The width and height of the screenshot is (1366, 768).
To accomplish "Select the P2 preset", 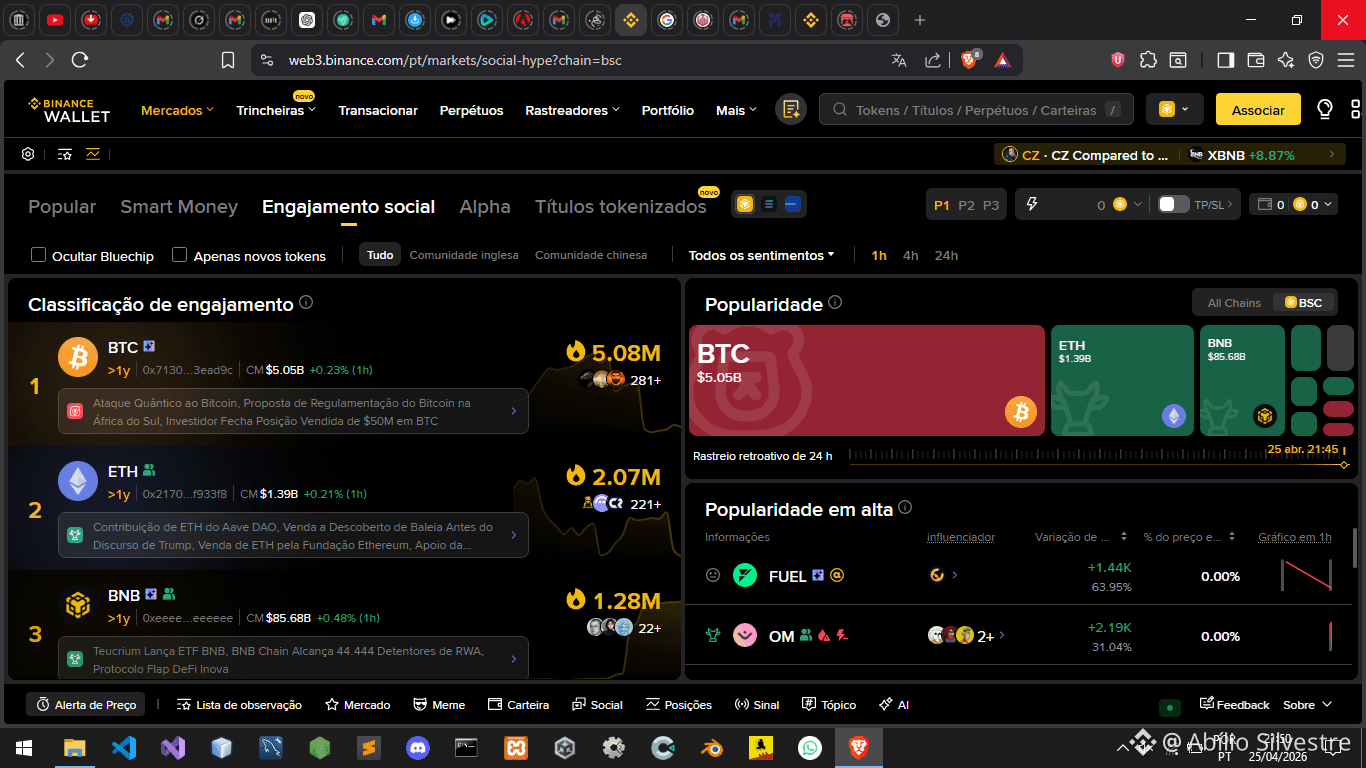I will pos(966,205).
